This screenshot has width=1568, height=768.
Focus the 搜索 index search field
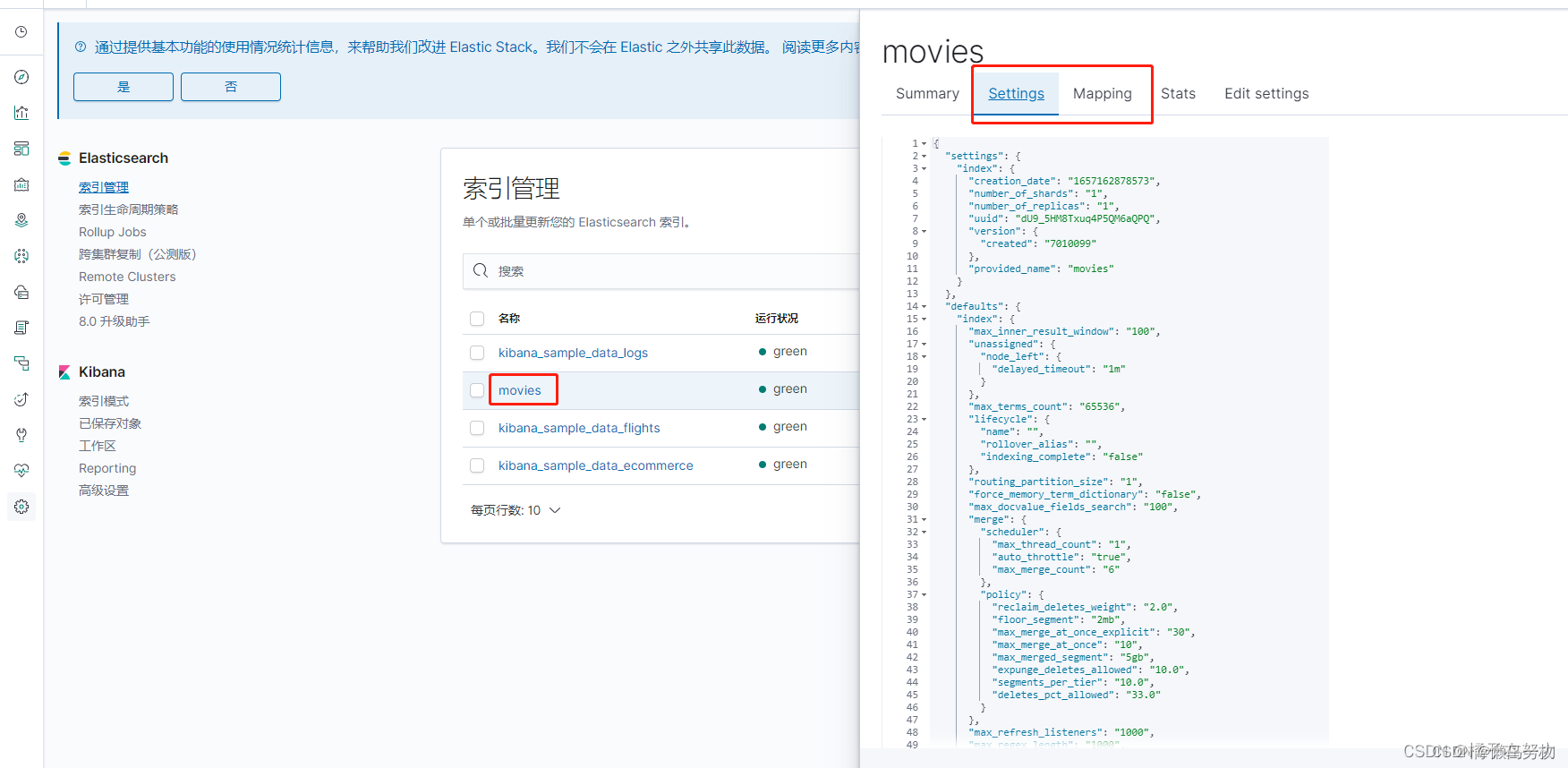tap(662, 271)
